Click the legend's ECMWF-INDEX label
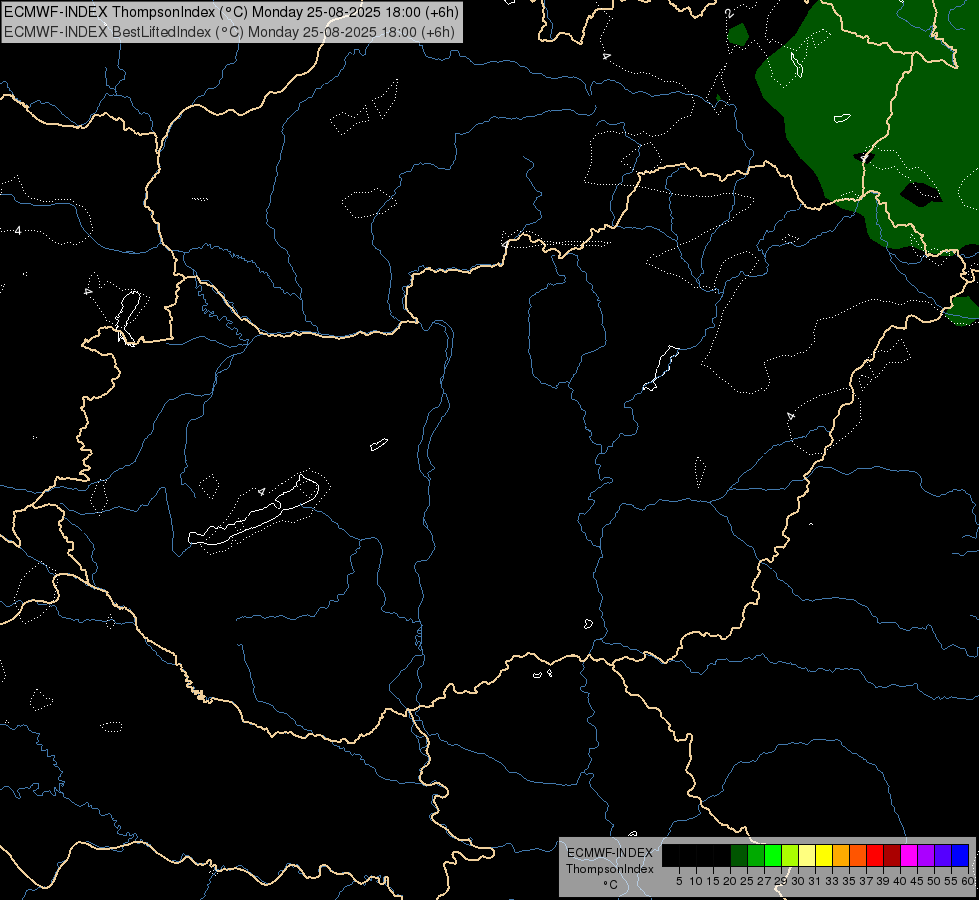This screenshot has width=979, height=900. [x=610, y=853]
